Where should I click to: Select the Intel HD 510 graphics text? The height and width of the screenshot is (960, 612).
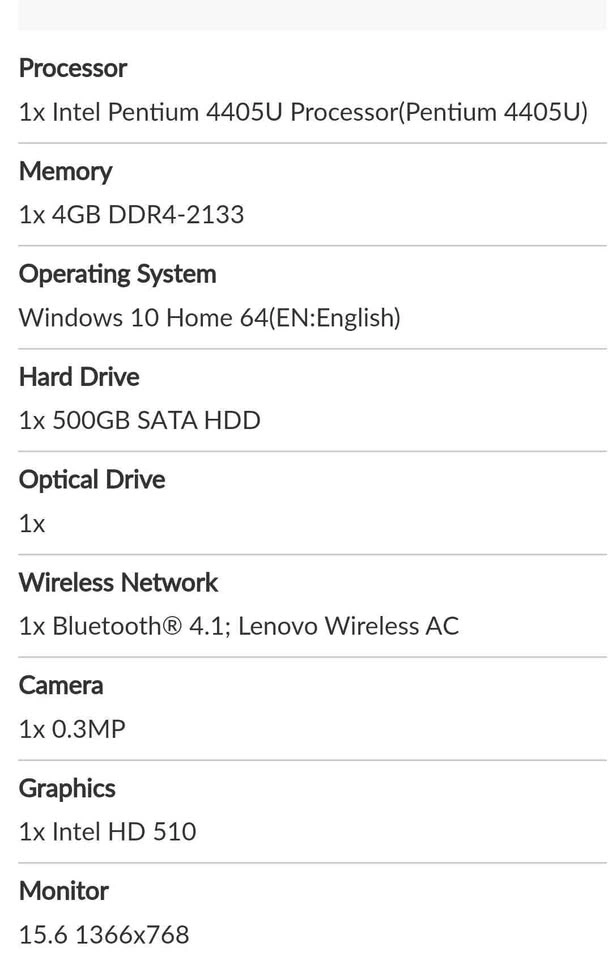pyautogui.click(x=107, y=831)
